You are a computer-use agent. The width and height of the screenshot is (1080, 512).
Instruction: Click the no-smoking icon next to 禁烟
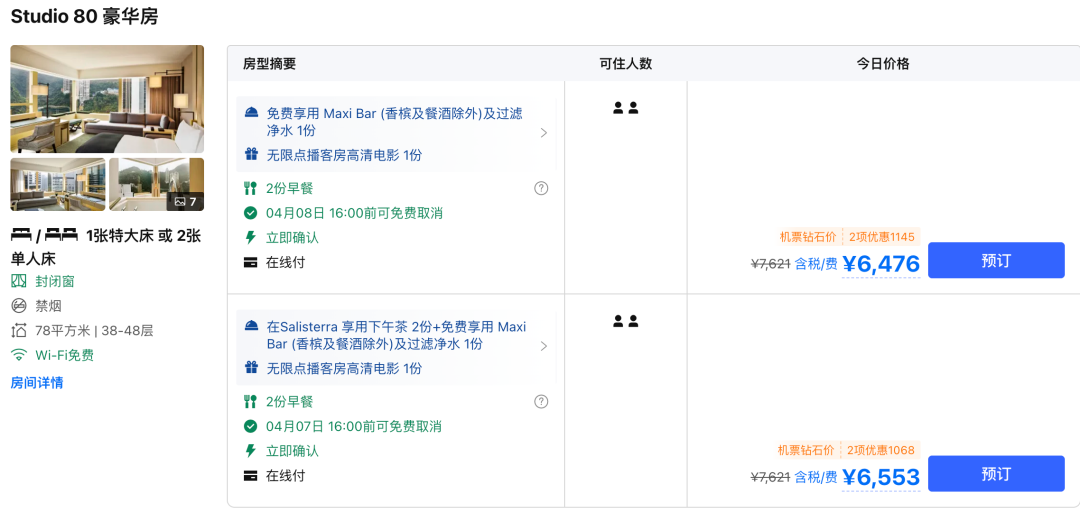click(18, 306)
